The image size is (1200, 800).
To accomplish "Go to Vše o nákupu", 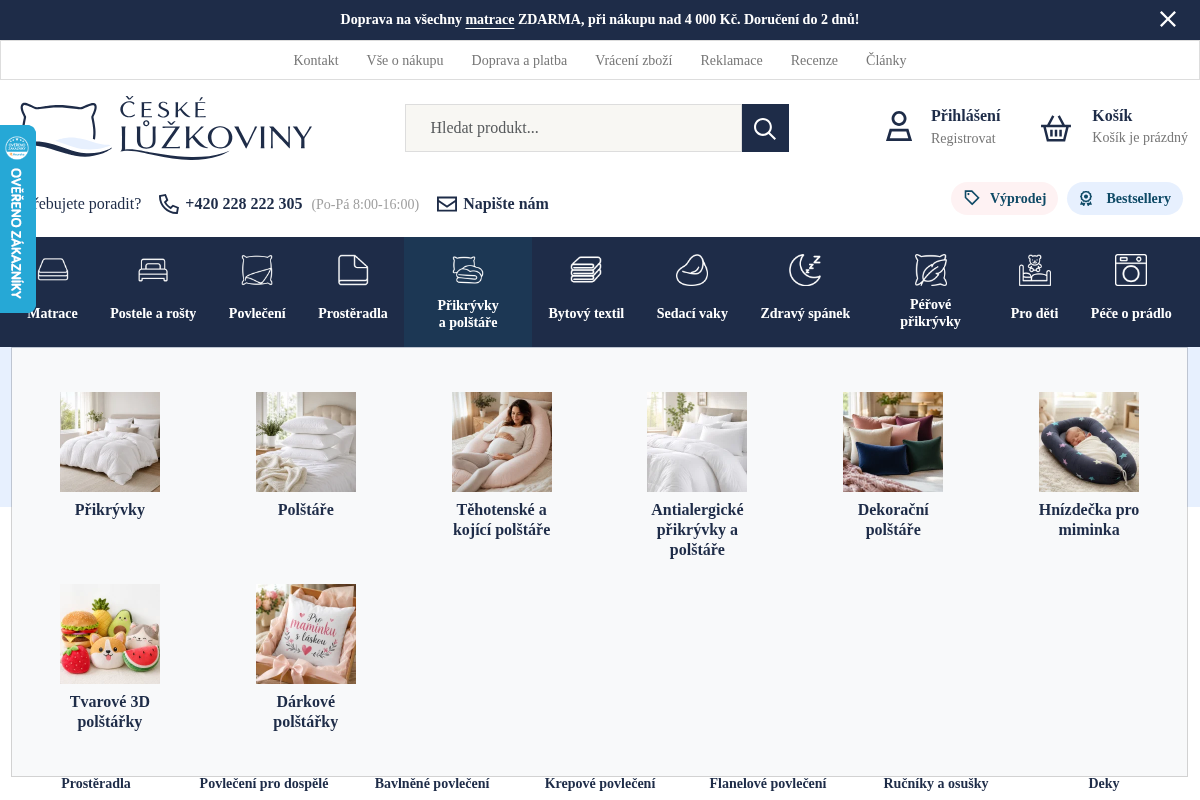I will click(x=405, y=60).
